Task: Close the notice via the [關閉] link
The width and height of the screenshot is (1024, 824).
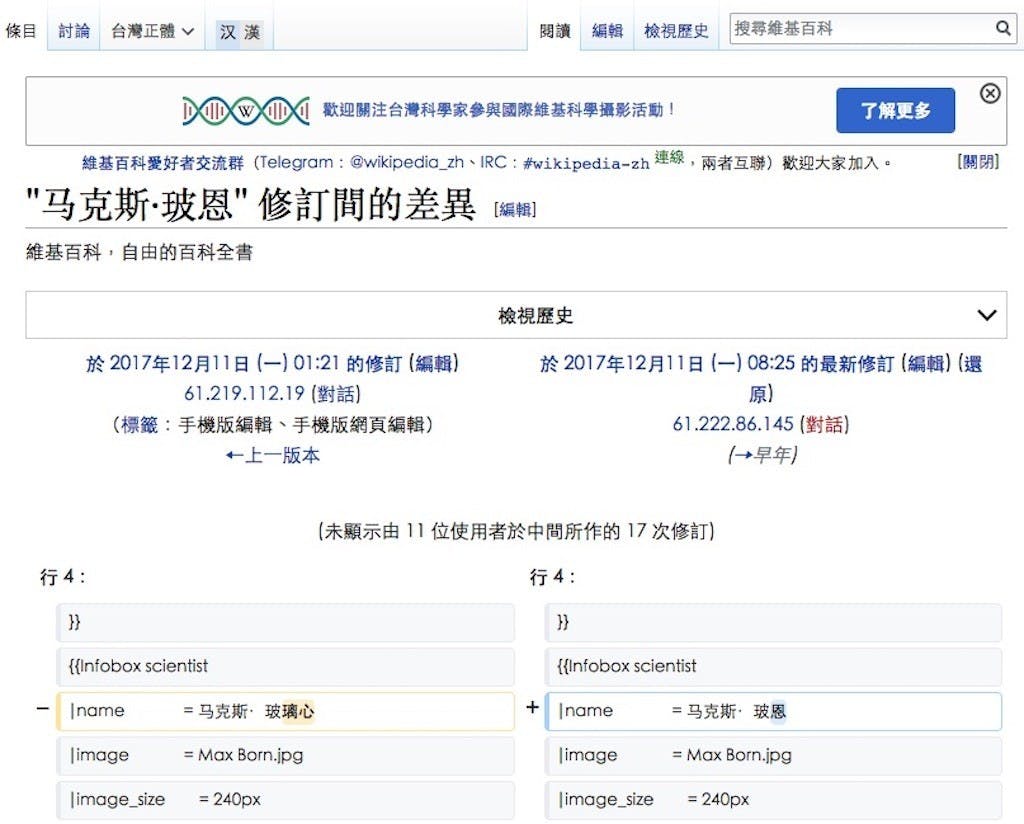Action: 978,161
